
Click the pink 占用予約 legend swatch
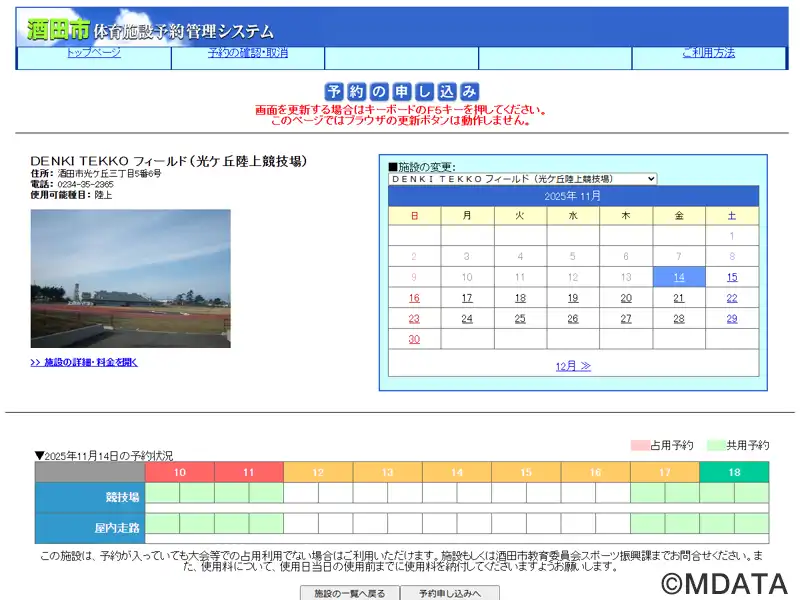tap(640, 445)
